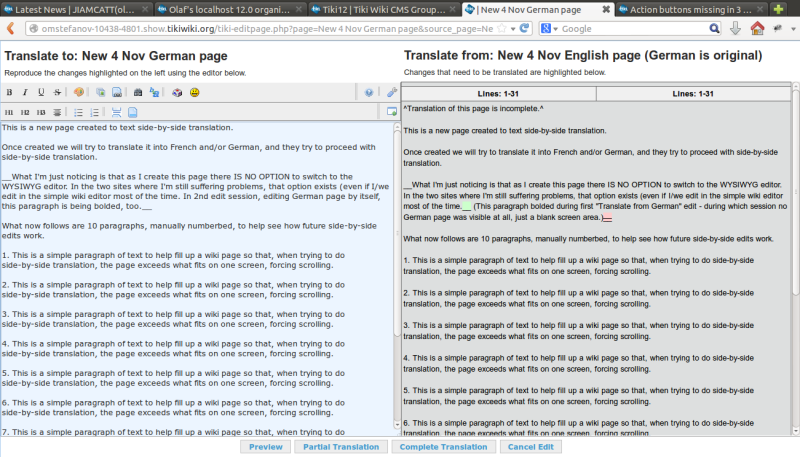Click the '^Translation of this page is incomplete.^' line
800x457 pixels.
[x=473, y=109]
